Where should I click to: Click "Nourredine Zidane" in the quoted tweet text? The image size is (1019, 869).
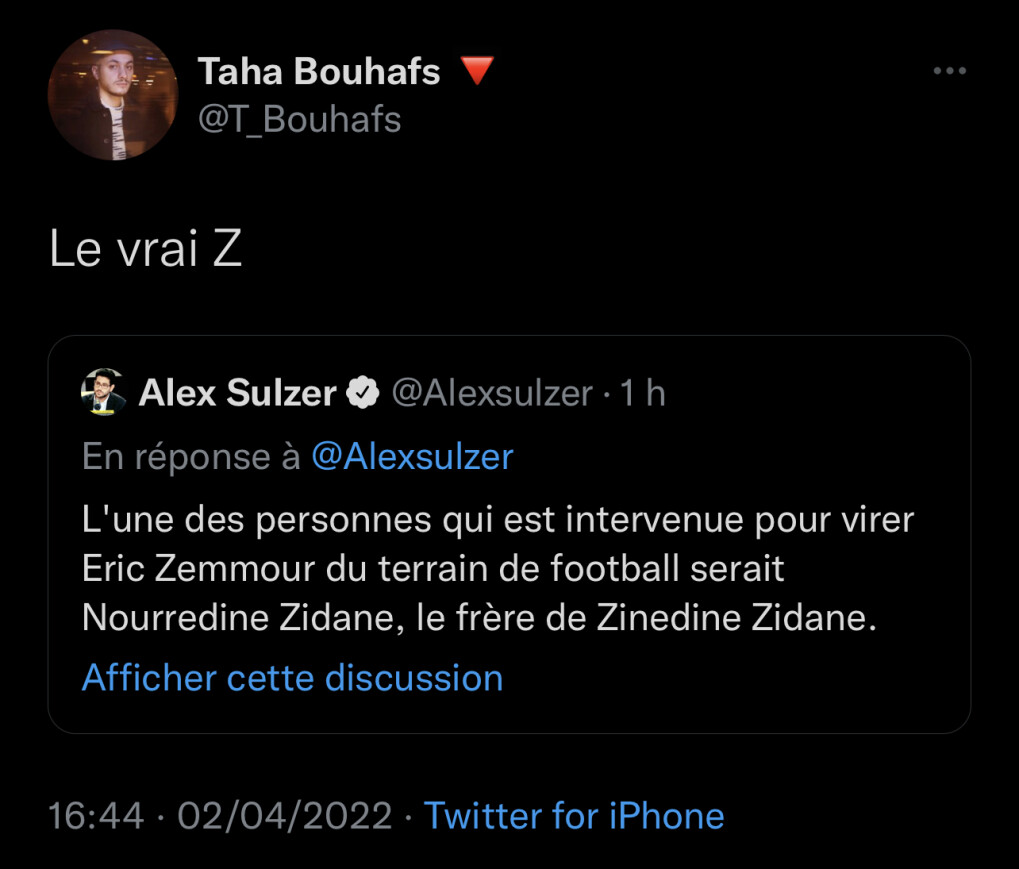coord(236,618)
